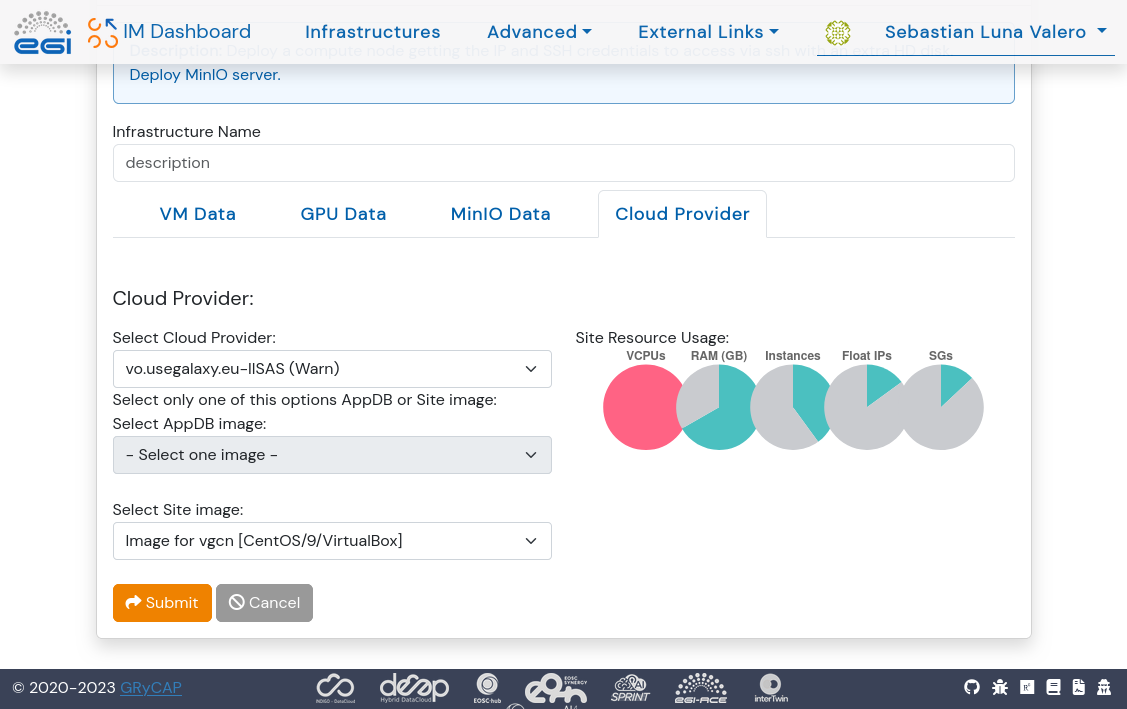Switch to the MinIO Data tab
1127x709 pixels.
(x=500, y=214)
